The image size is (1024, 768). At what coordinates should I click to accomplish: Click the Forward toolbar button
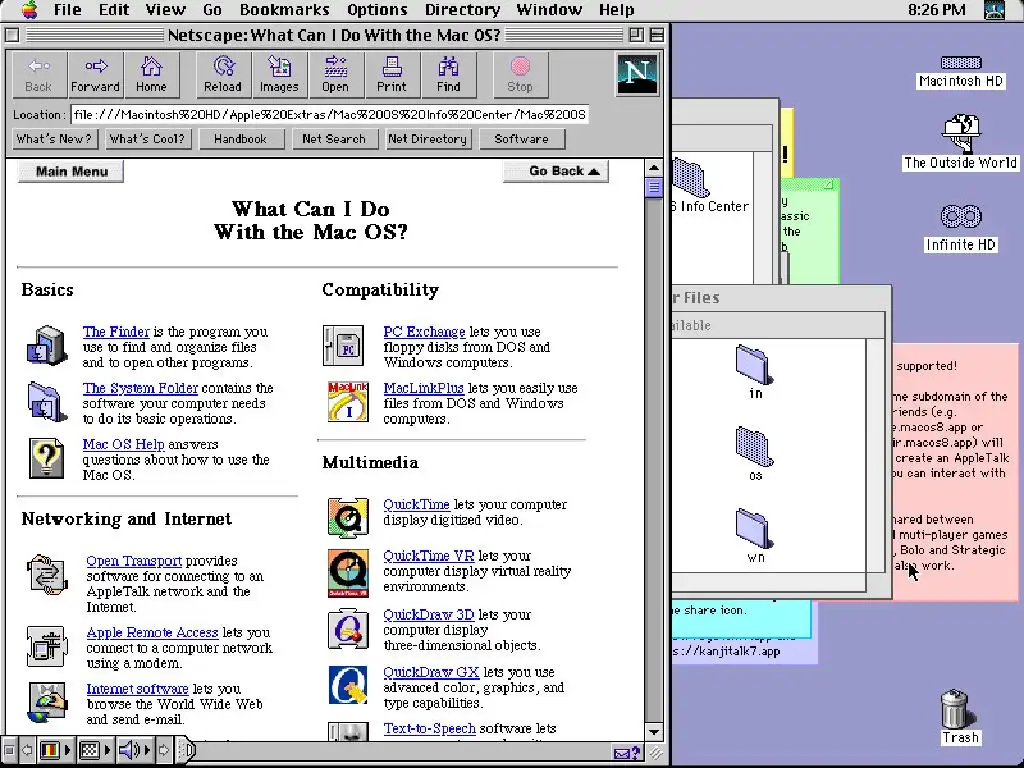pyautogui.click(x=95, y=74)
